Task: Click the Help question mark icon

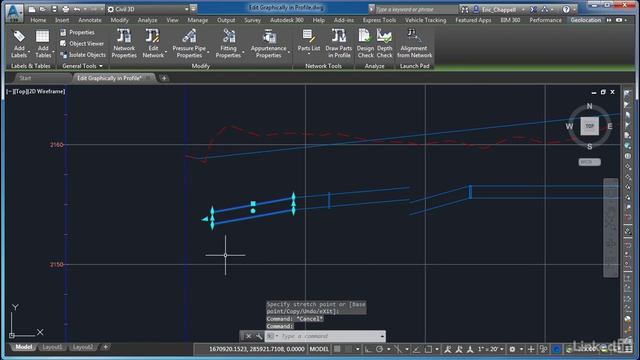Action: point(566,9)
